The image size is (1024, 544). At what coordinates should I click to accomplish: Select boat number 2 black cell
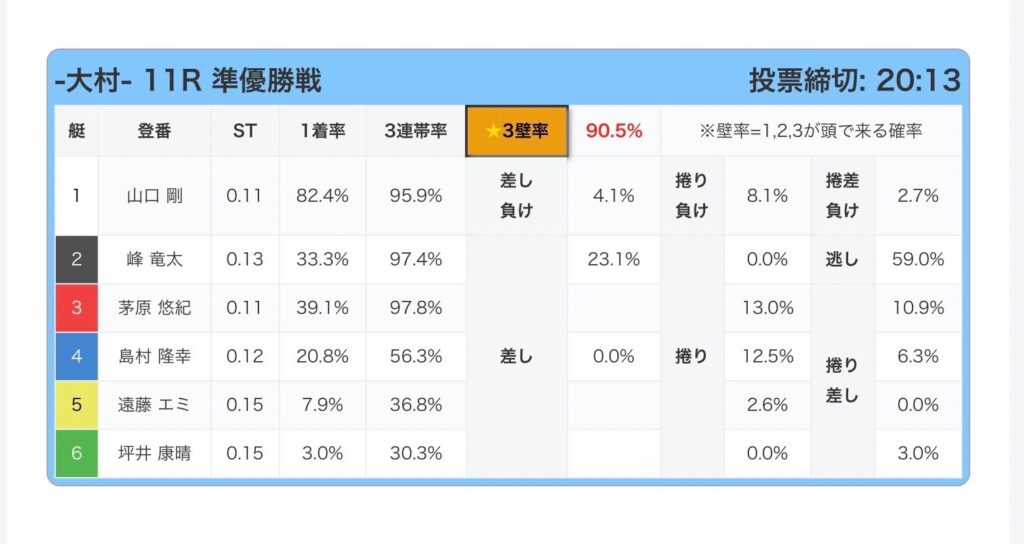(x=76, y=259)
